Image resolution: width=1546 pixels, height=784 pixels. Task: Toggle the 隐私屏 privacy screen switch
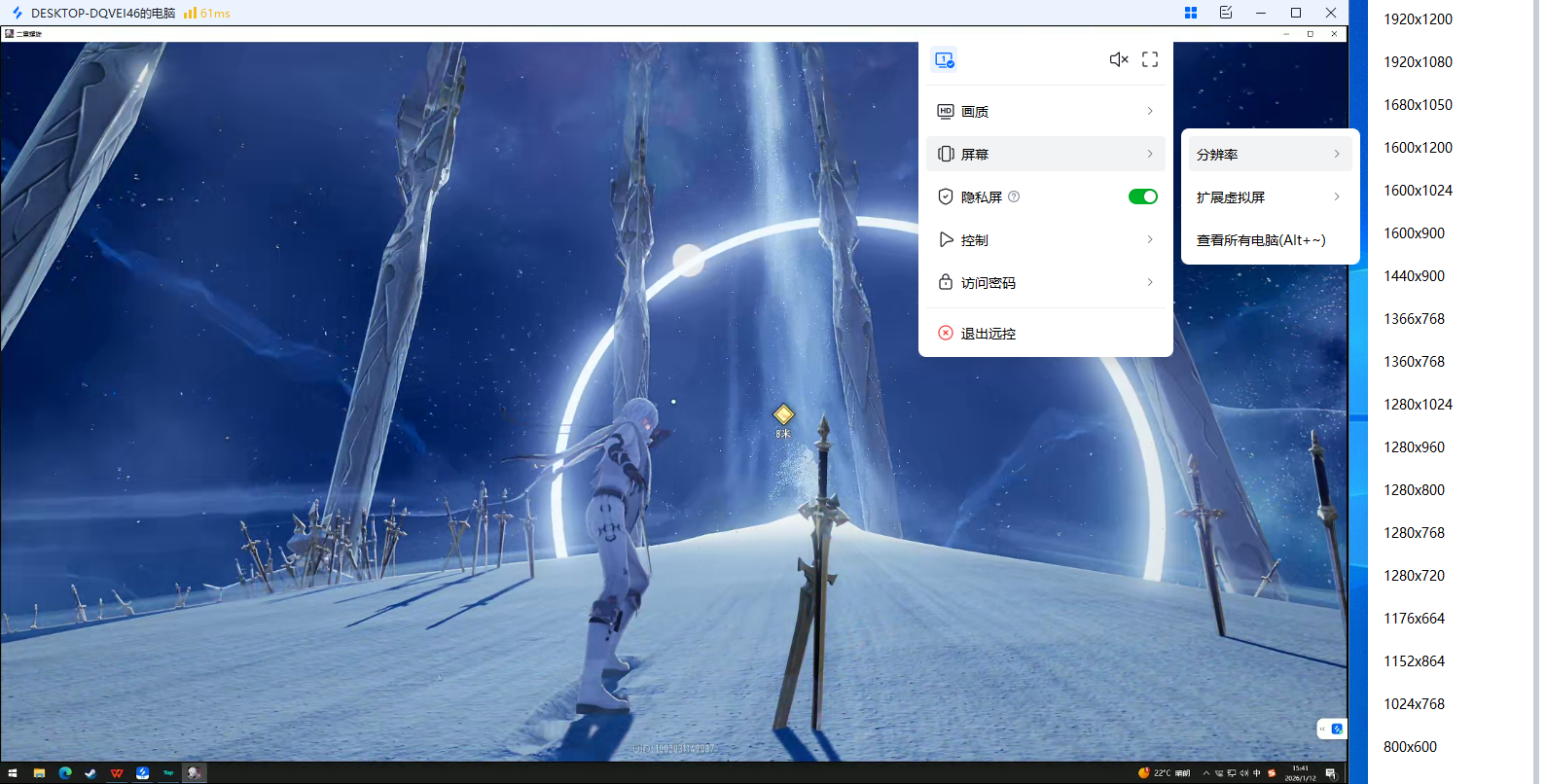[x=1142, y=196]
